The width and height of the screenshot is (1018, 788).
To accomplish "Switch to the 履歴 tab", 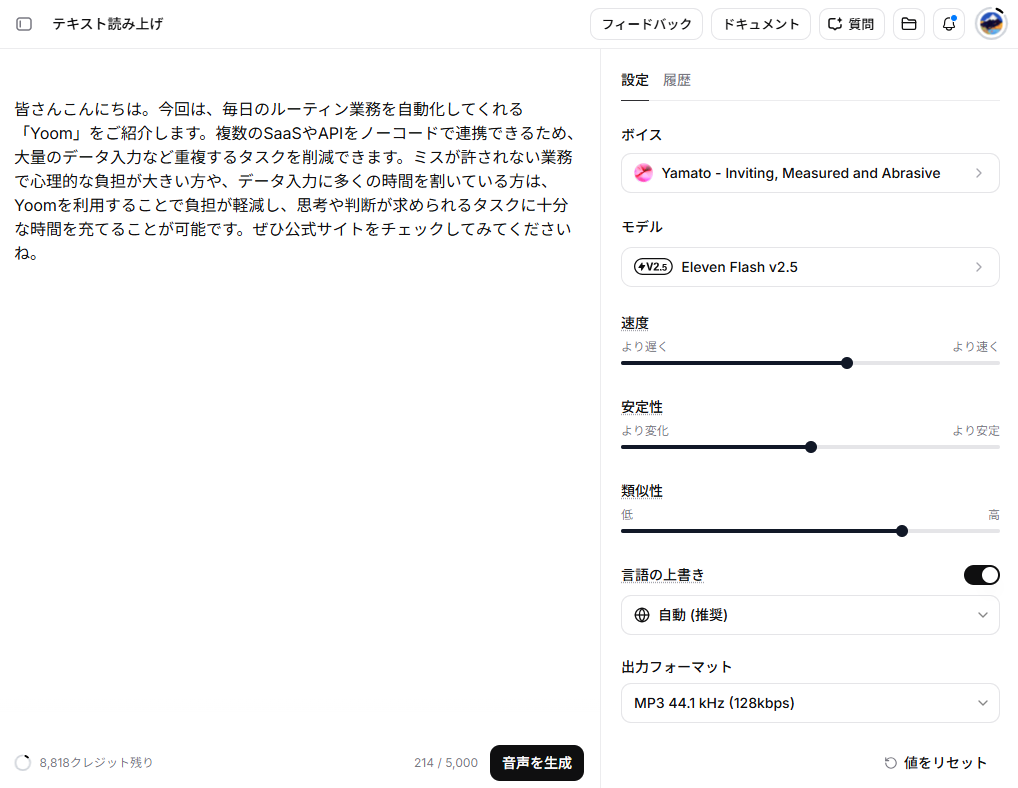I will tap(677, 80).
